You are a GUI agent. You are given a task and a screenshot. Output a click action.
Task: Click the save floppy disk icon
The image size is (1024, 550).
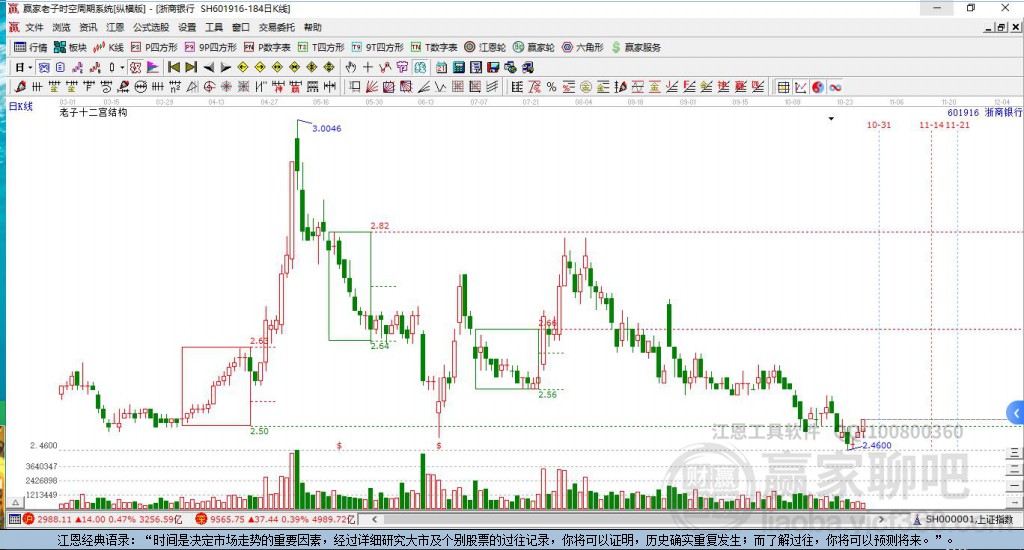click(x=493, y=67)
